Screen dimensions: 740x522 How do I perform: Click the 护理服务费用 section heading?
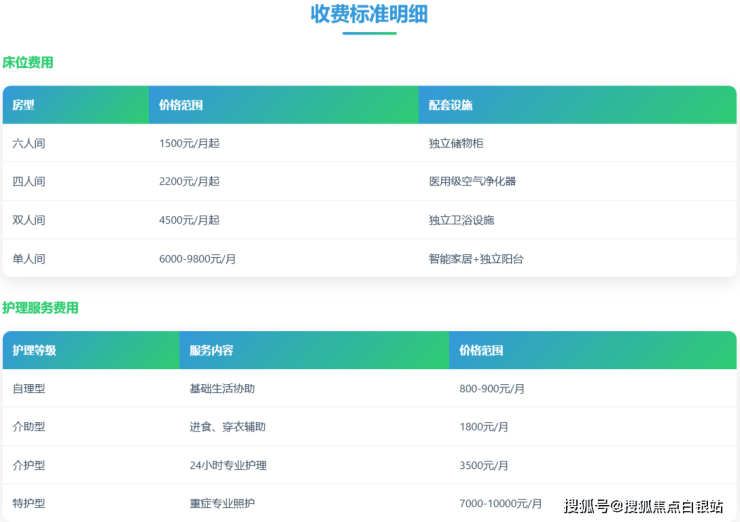pyautogui.click(x=40, y=308)
